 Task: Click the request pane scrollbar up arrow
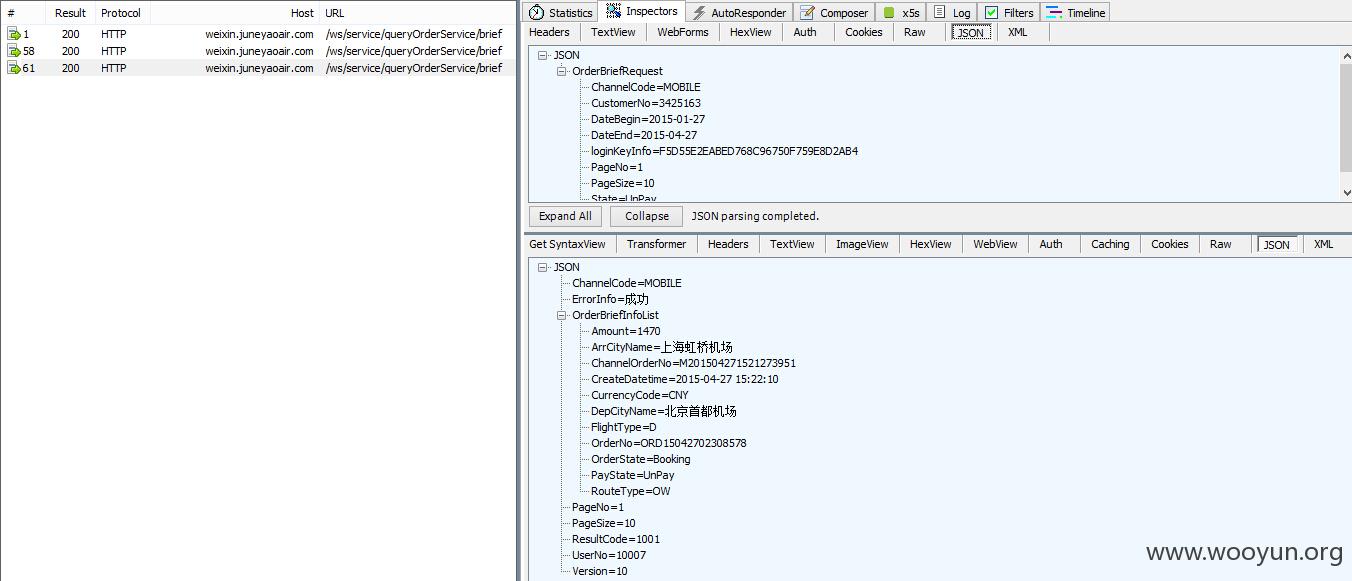(x=1345, y=56)
